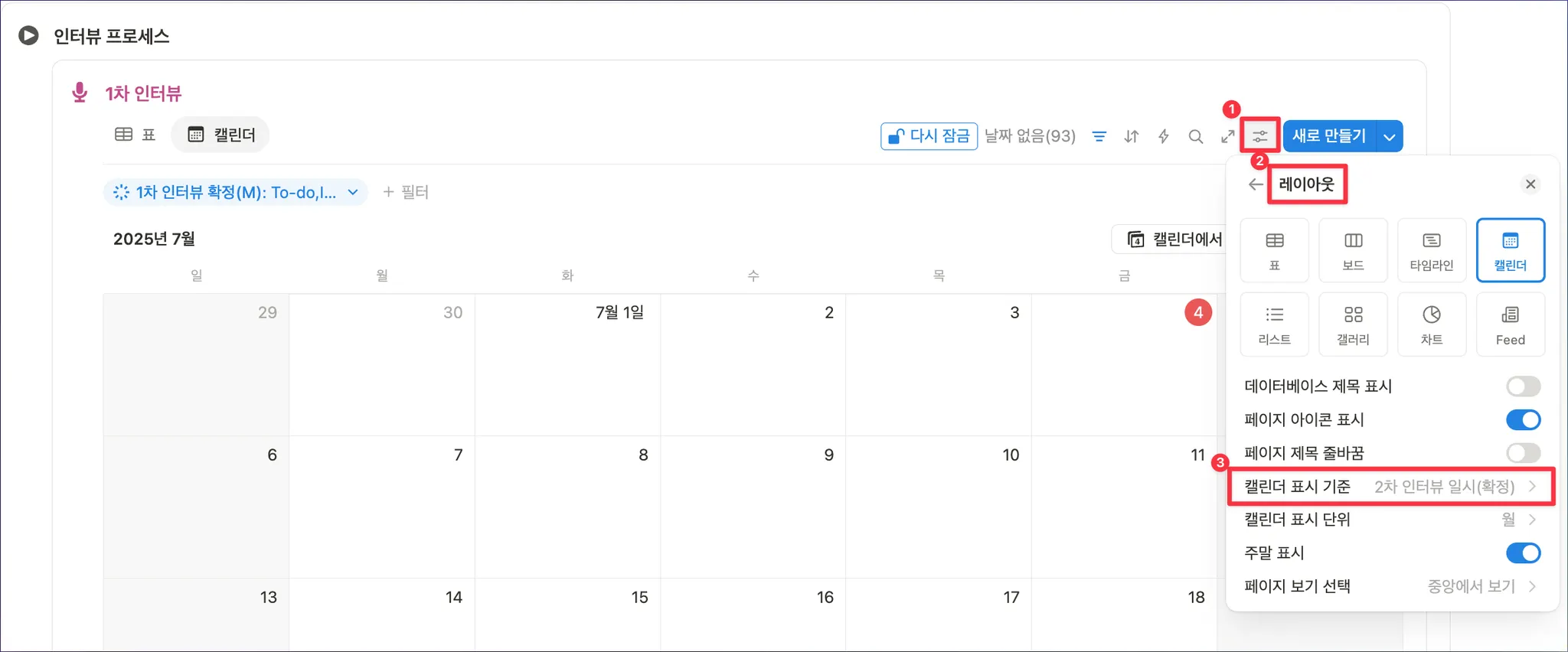Choose the 갤러리 layout option
Image resolution: width=1568 pixels, height=652 pixels.
pos(1353,324)
